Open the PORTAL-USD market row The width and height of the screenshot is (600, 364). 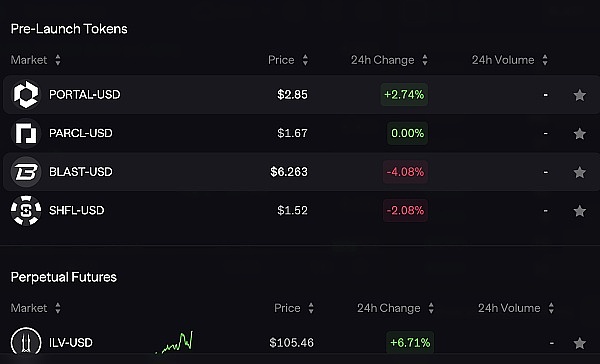[x=300, y=95]
